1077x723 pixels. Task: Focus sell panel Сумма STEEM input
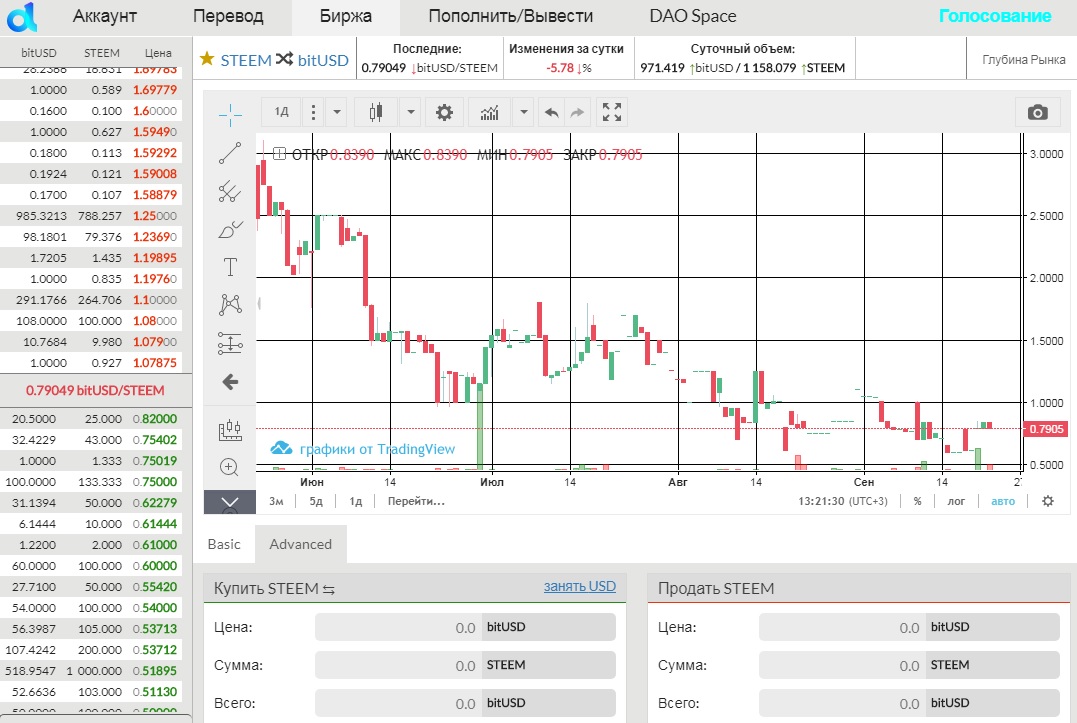point(842,665)
